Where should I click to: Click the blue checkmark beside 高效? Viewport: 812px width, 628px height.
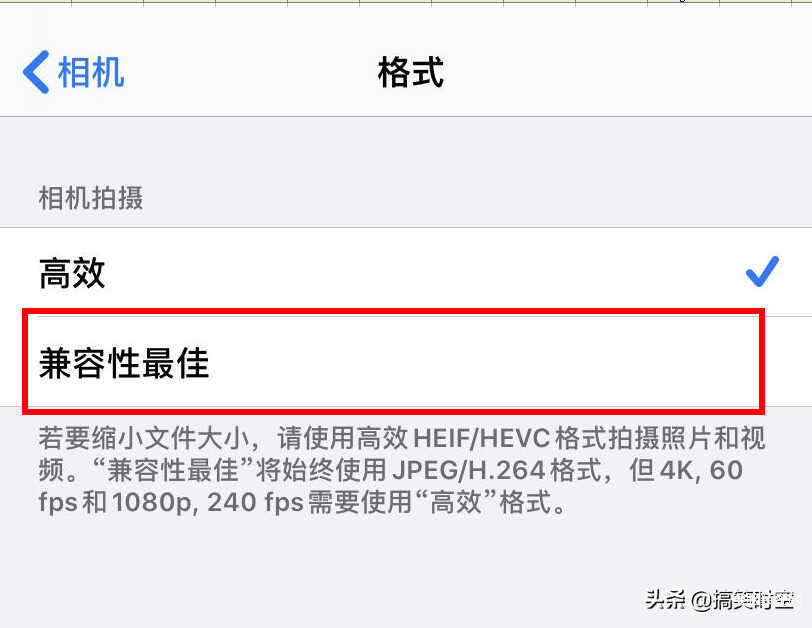[x=762, y=271]
